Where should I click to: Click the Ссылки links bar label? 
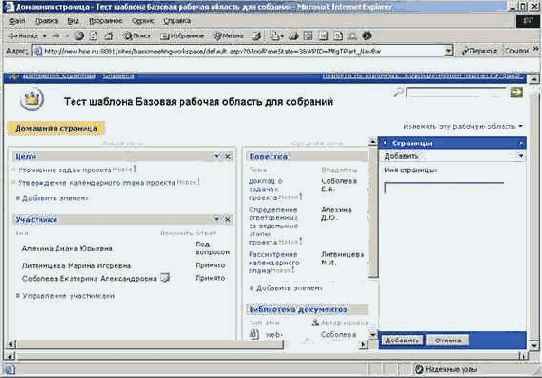(517, 51)
